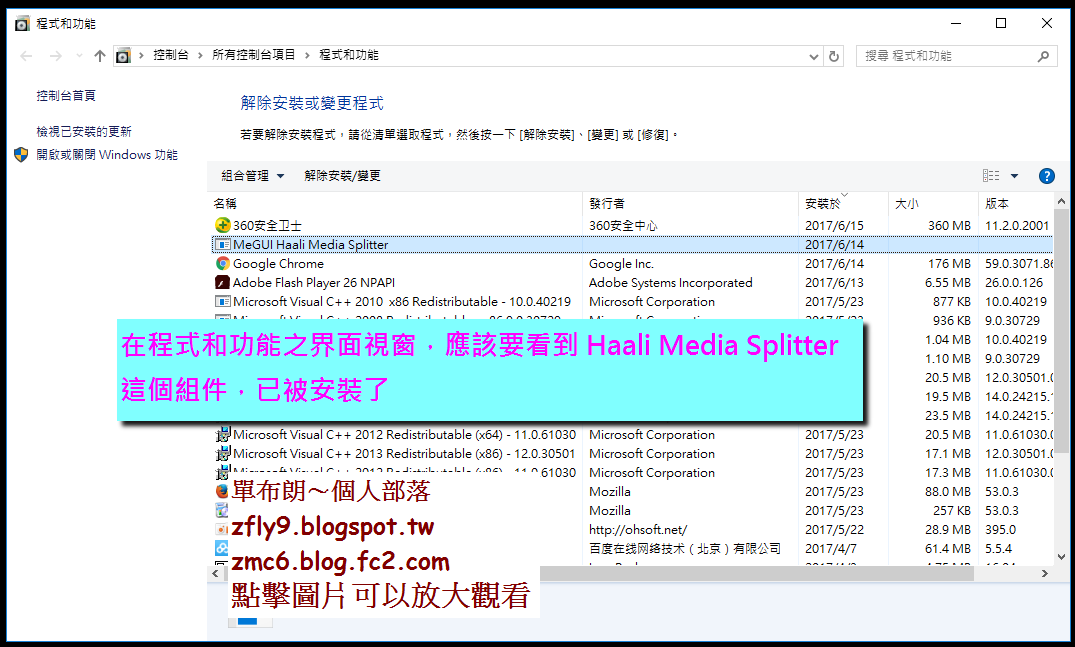Click icon of Visual C++ 2013 Redistributable (x86)
Viewport: 1075px width, 647px height.
pyautogui.click(x=223, y=454)
